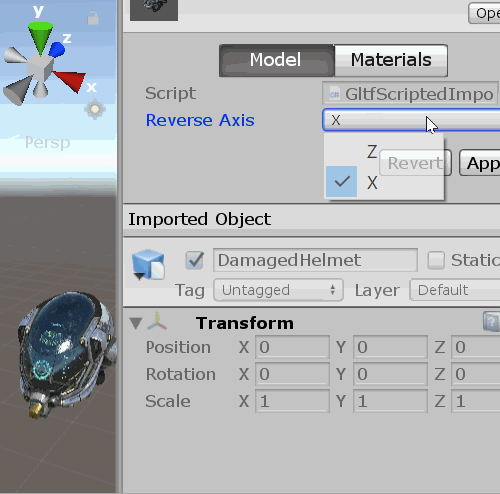Click the Revert button
Image resolution: width=500 pixels, height=494 pixels.
point(415,163)
